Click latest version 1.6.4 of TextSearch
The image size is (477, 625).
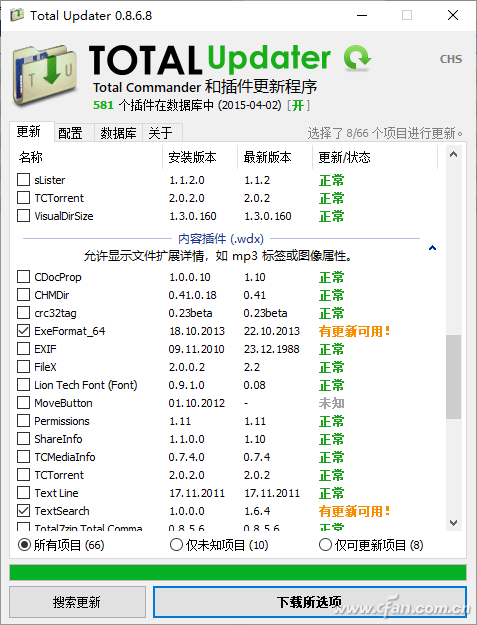click(x=257, y=511)
